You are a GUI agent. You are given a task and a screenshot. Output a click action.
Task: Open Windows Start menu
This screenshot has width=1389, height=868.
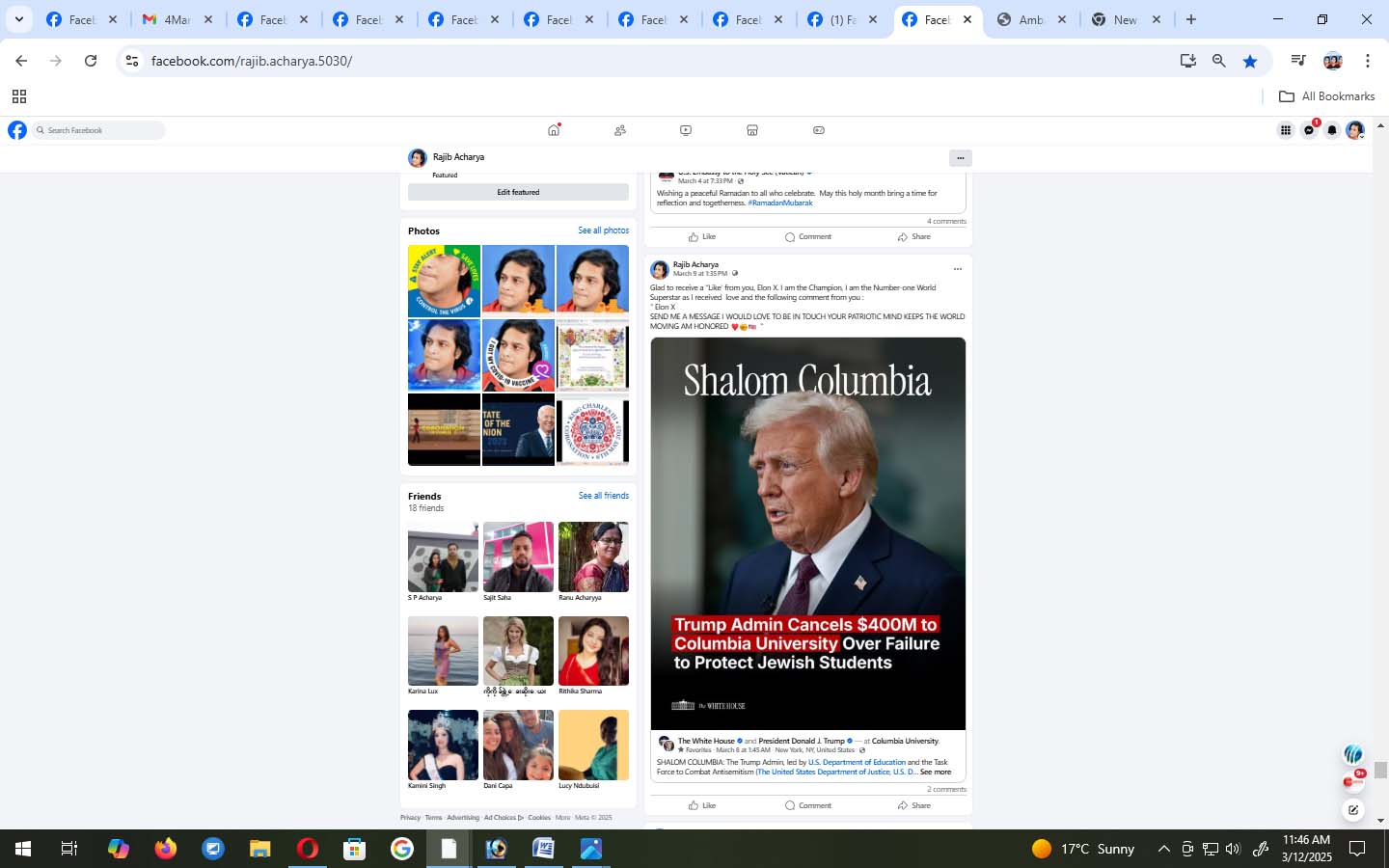coord(23,849)
